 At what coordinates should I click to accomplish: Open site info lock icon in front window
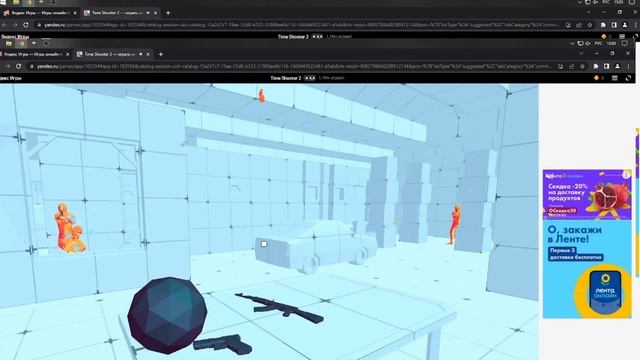click(x=31, y=66)
